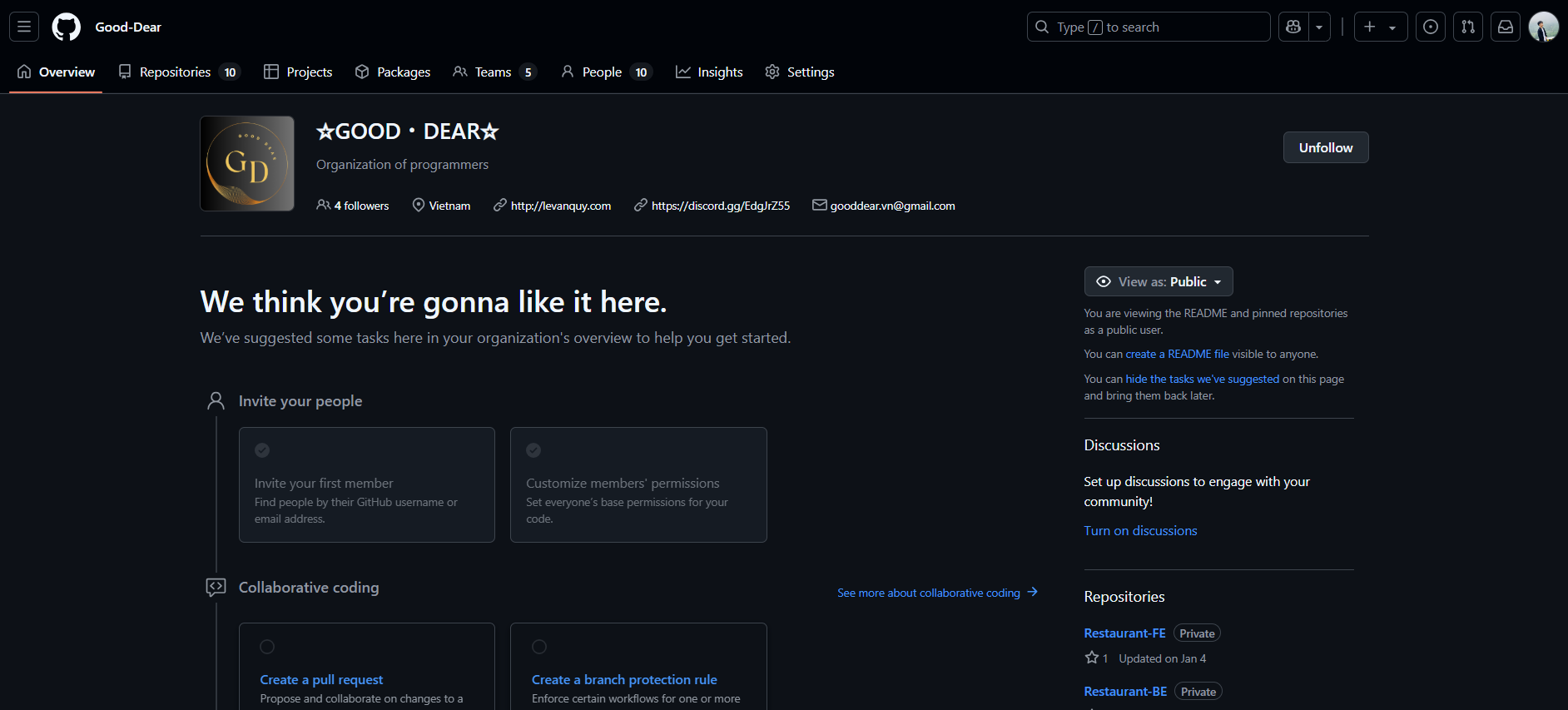The height and width of the screenshot is (710, 1568).
Task: Click the create a README file link
Action: coord(1178,354)
